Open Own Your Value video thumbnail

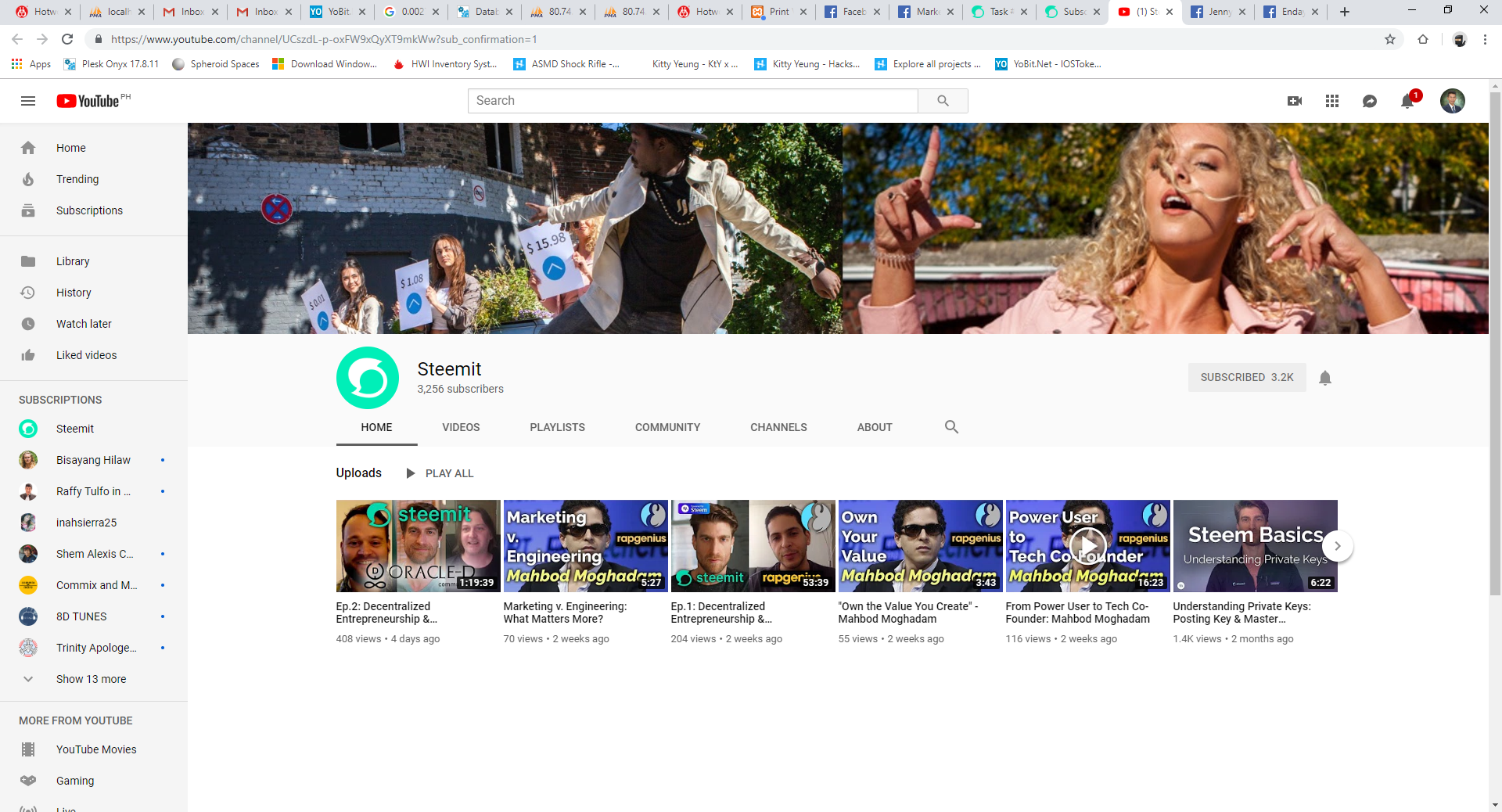pos(921,546)
